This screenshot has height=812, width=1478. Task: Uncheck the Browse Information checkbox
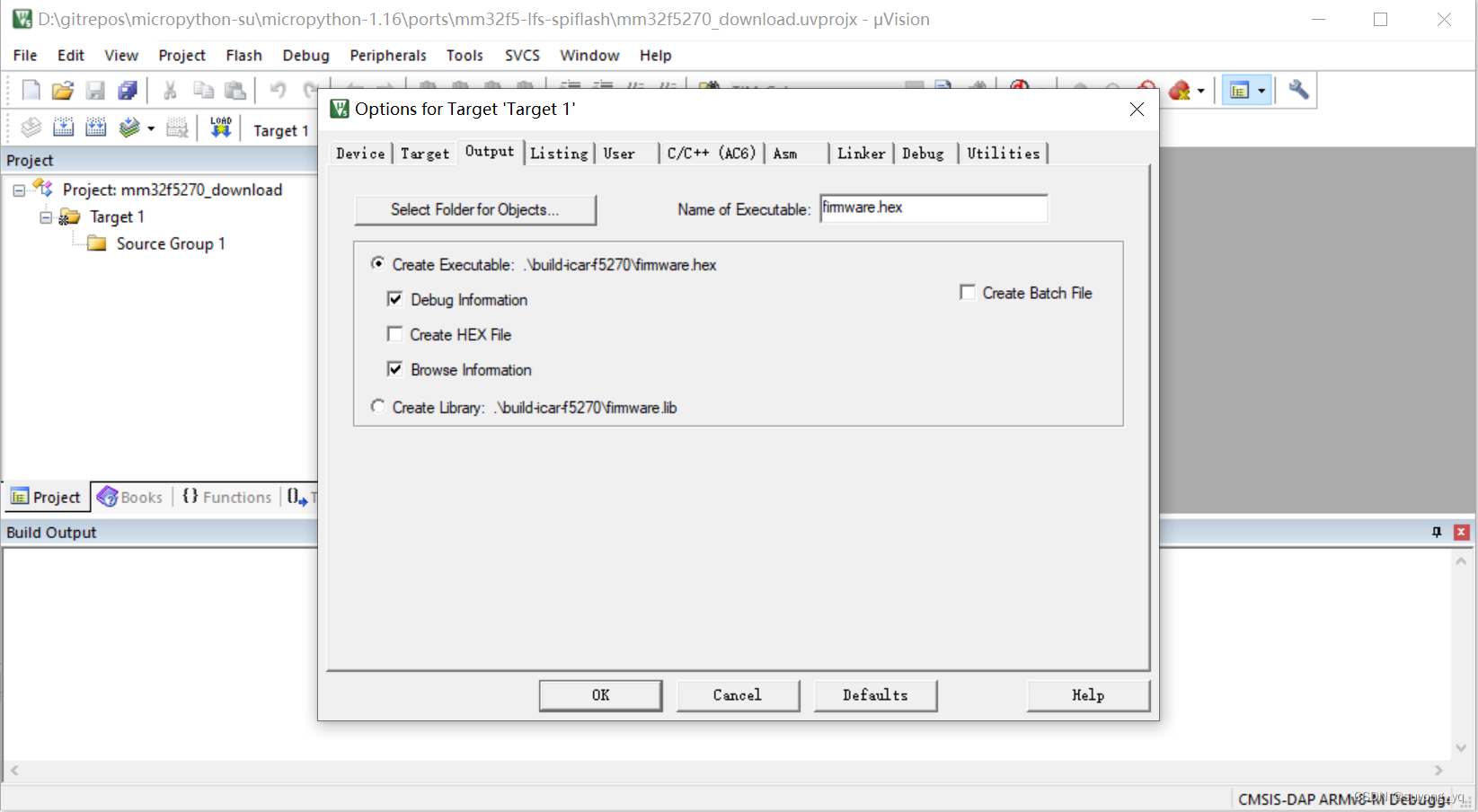394,369
